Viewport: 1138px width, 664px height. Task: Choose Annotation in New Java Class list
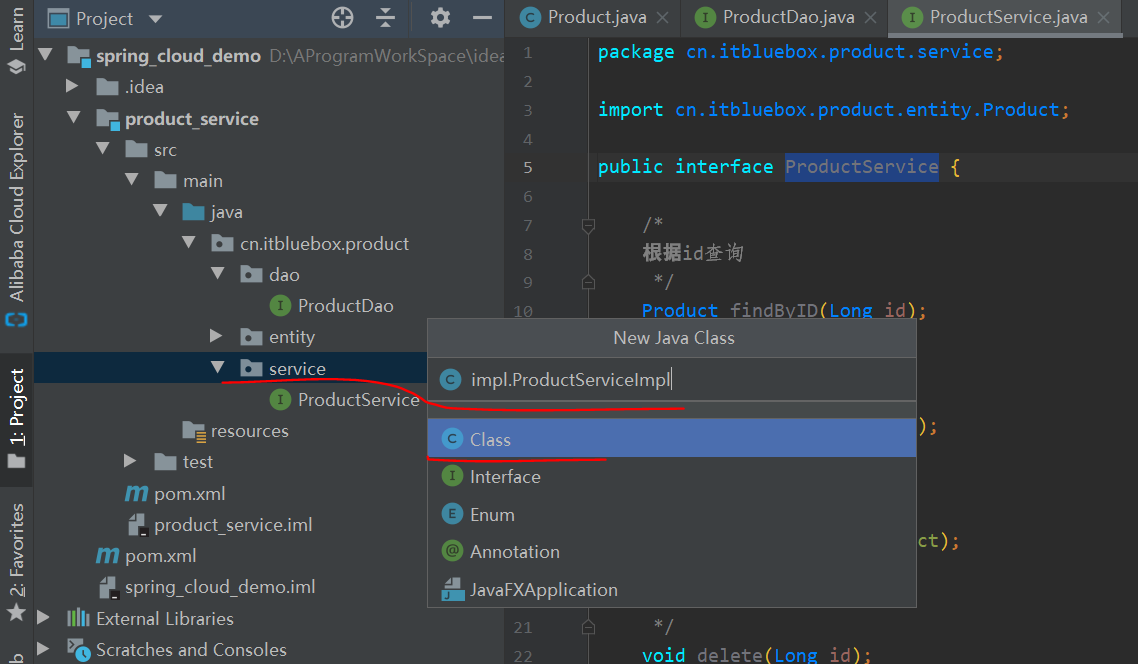672,552
